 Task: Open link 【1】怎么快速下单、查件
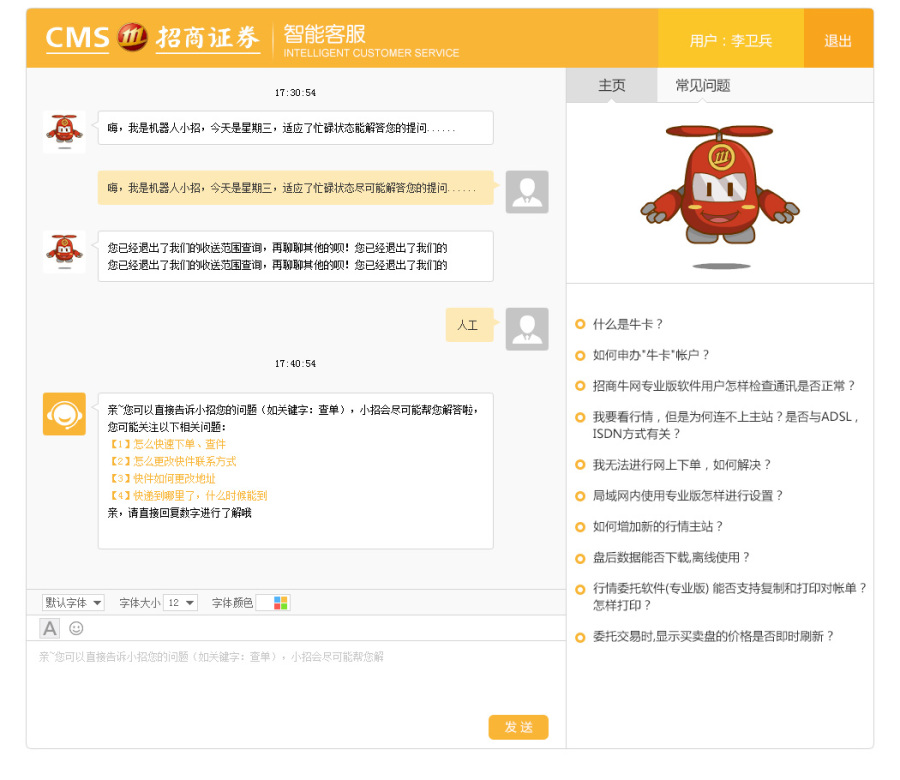(169, 443)
